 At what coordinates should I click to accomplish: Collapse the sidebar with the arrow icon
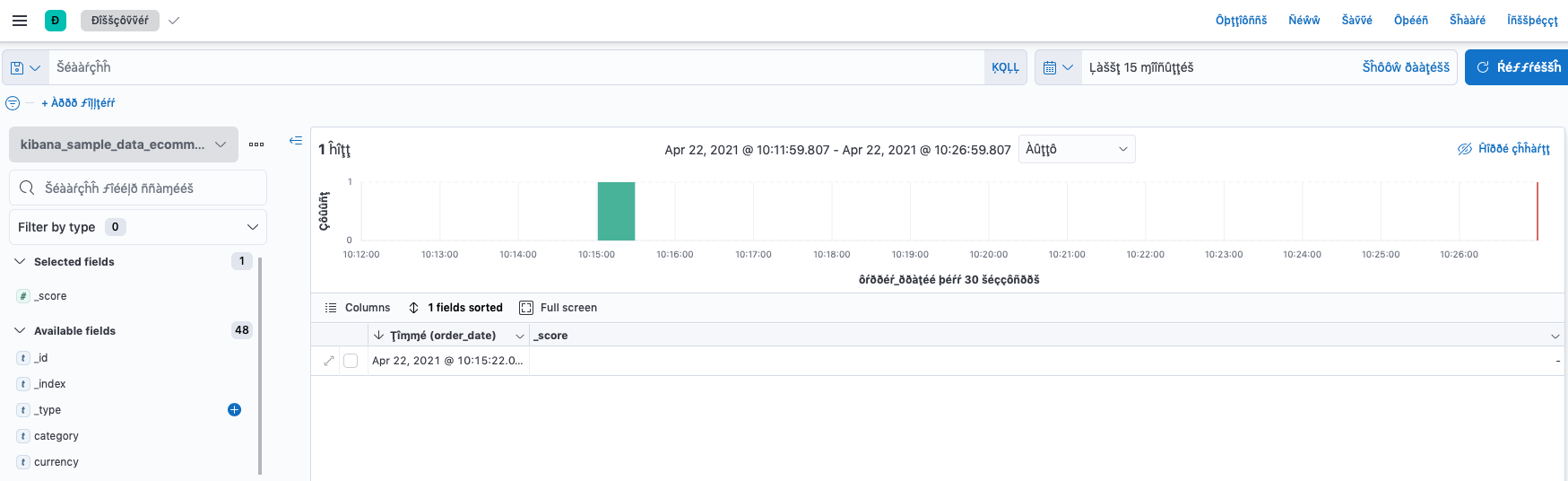pos(296,140)
